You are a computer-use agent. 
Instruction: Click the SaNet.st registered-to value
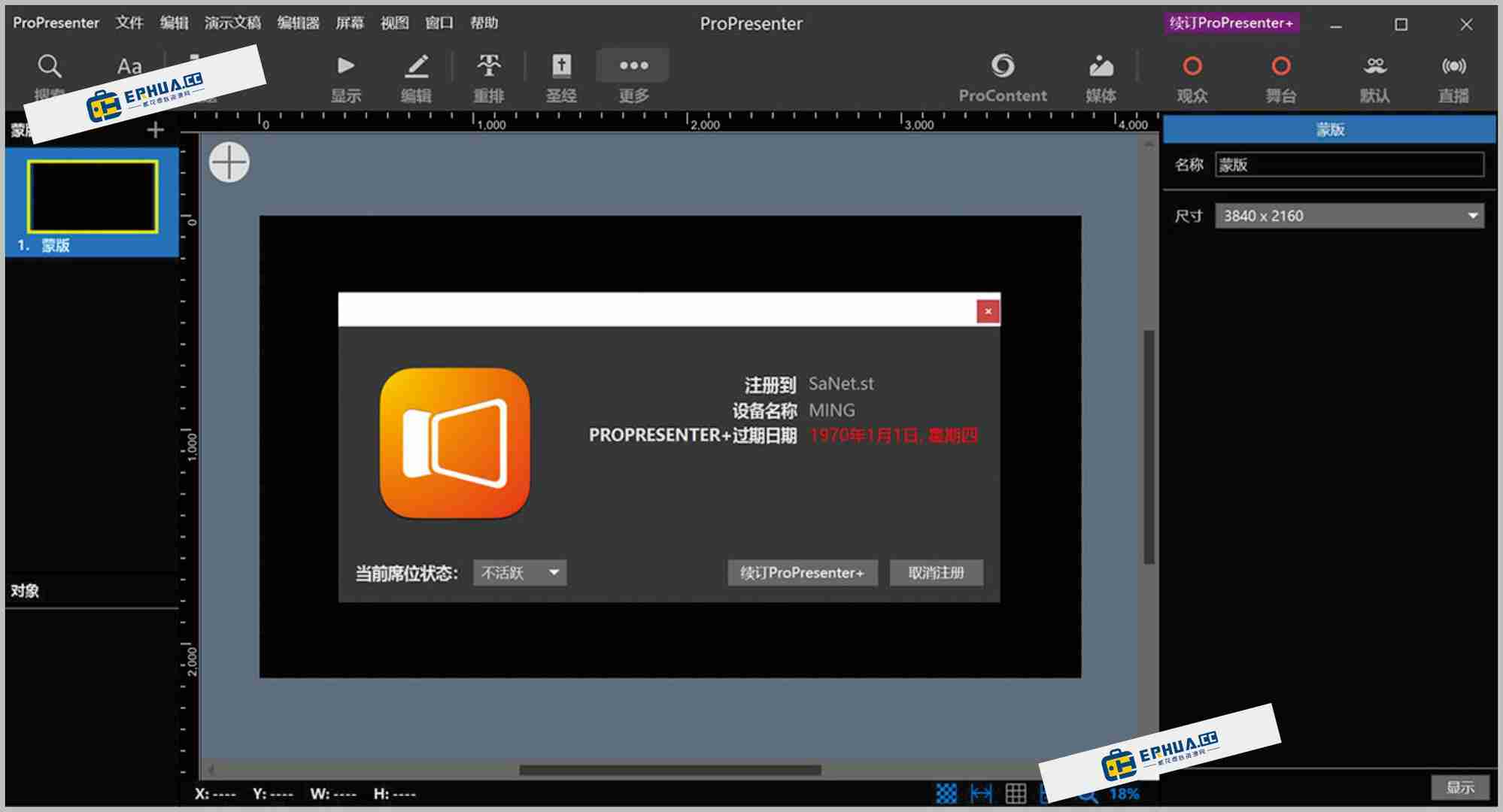click(x=841, y=383)
